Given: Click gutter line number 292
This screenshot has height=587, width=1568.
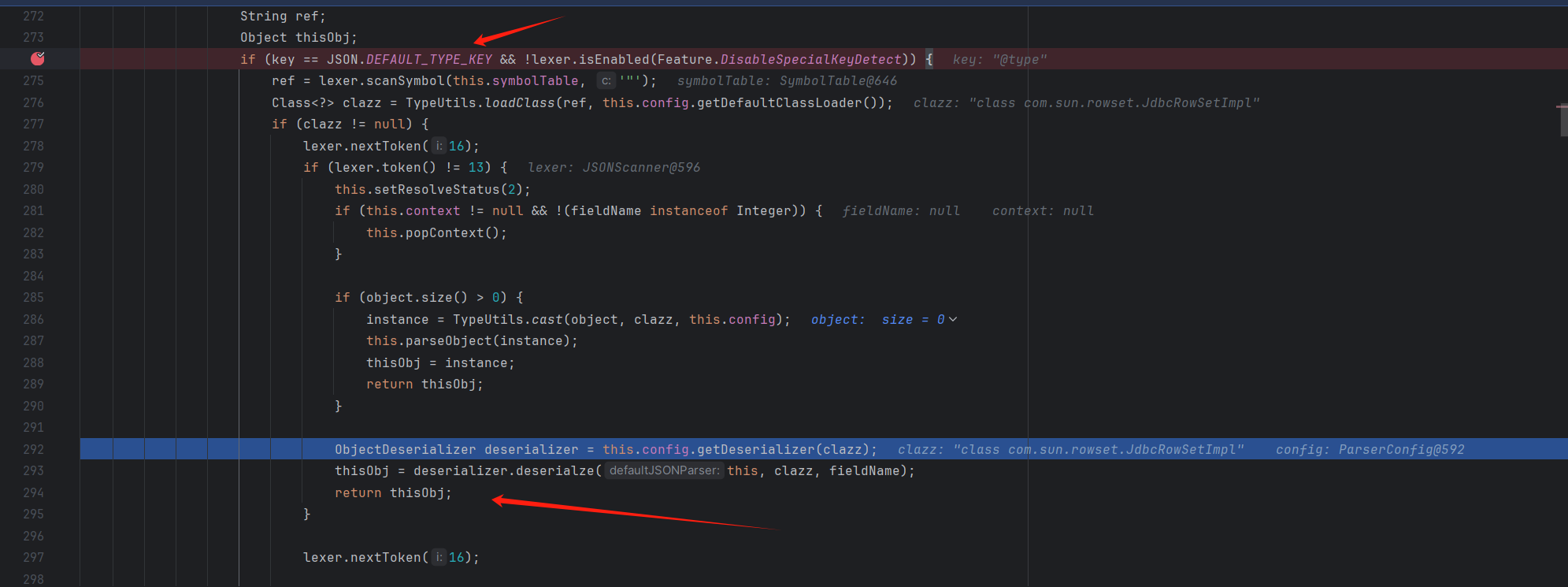Looking at the screenshot, I should point(33,449).
